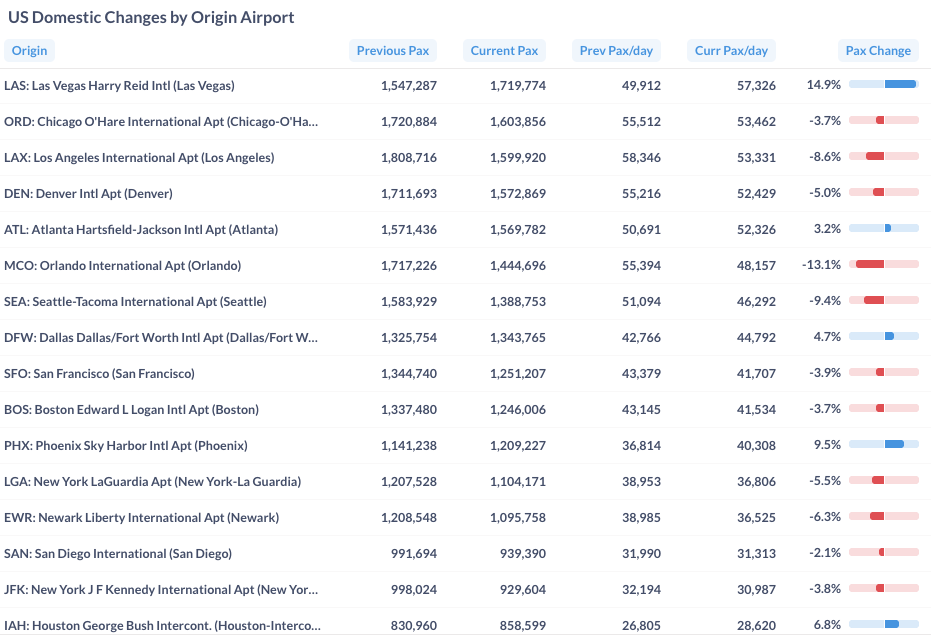Click the ORD Chicago O'Hare origin cell
931x637 pixels.
pyautogui.click(x=161, y=122)
